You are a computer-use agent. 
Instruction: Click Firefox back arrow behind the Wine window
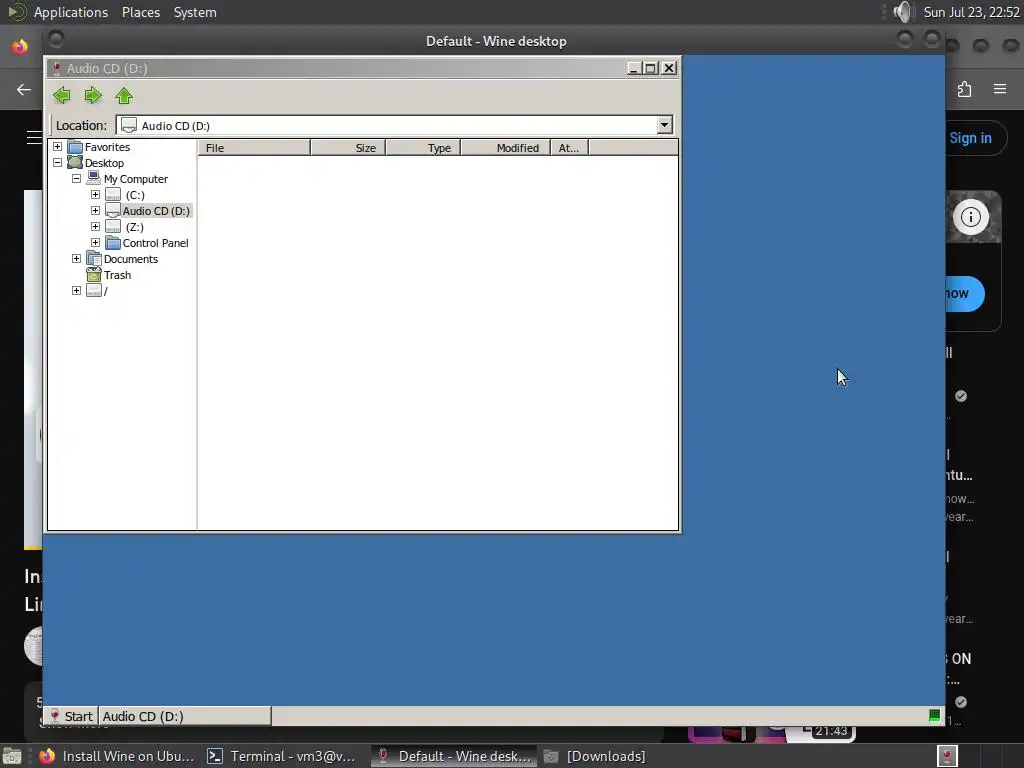(x=24, y=89)
